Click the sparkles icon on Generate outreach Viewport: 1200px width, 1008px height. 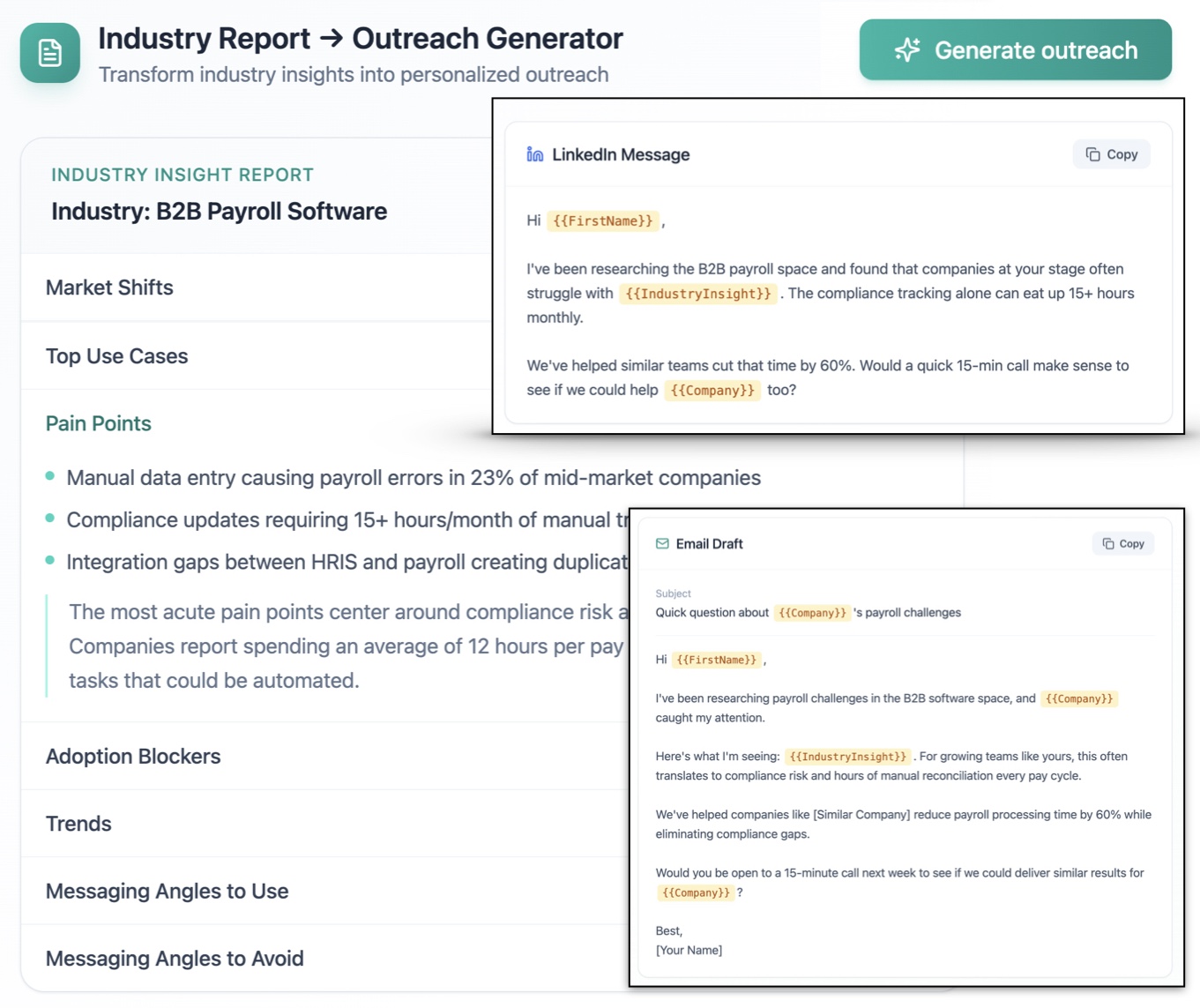point(906,49)
